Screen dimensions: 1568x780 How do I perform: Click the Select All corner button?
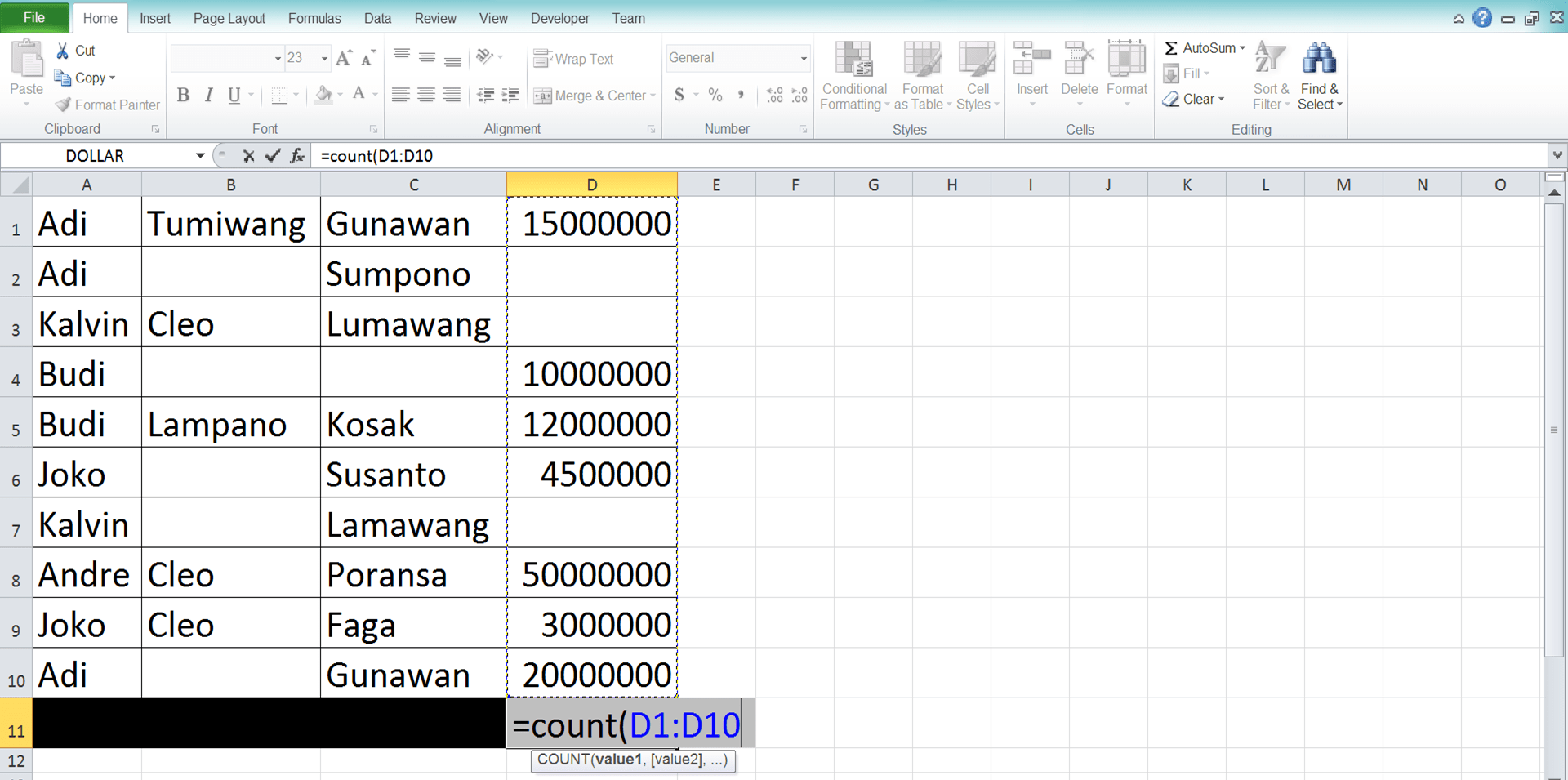pyautogui.click(x=16, y=185)
